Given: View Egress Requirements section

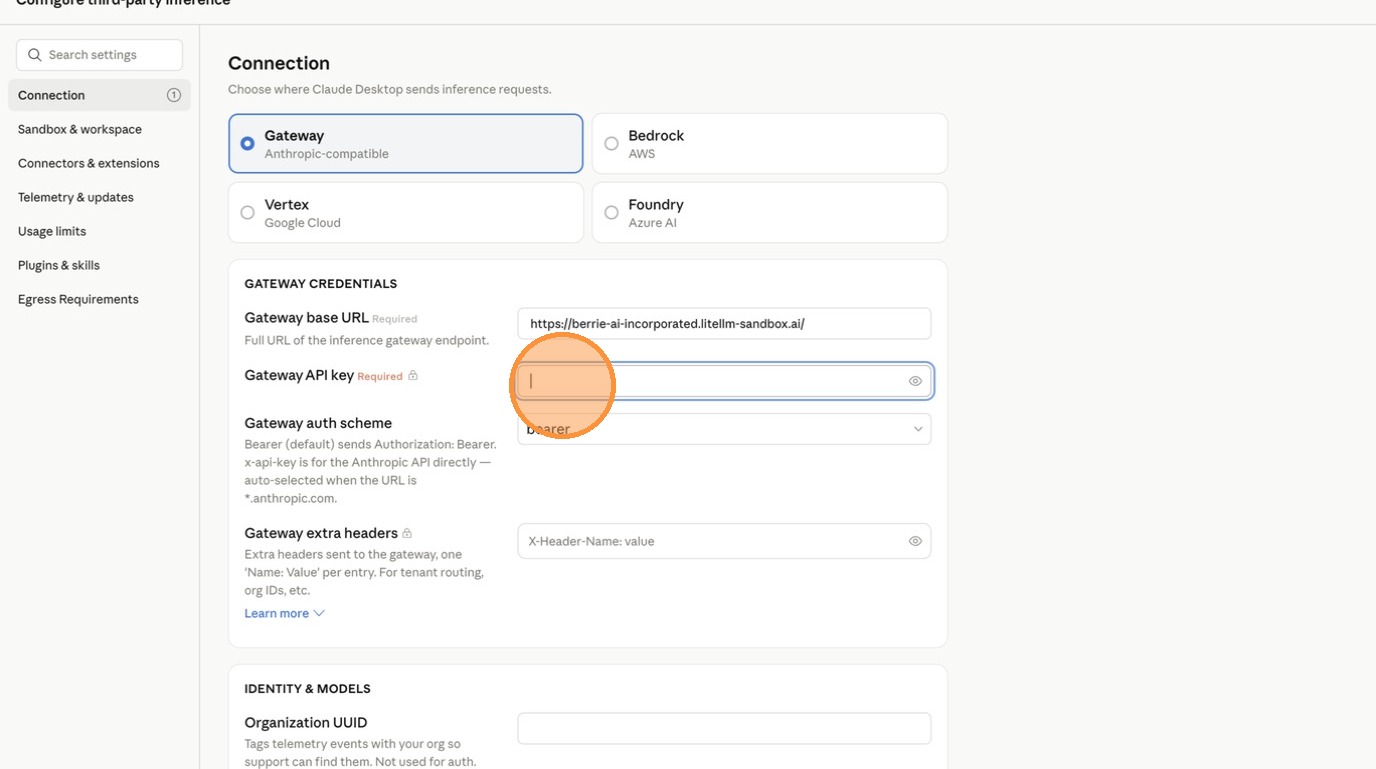Looking at the screenshot, I should pos(78,299).
